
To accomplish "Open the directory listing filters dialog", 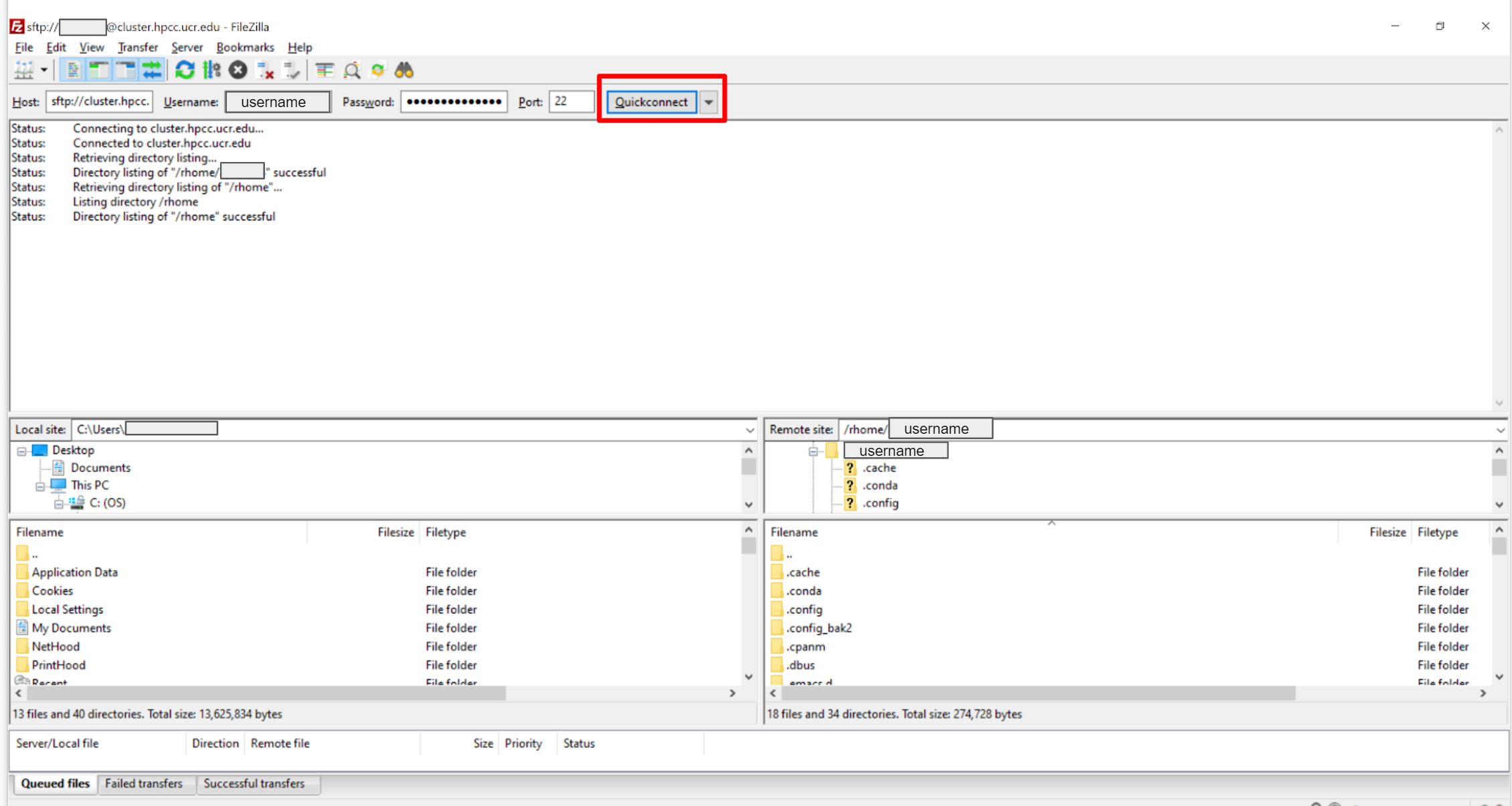I will pos(324,70).
